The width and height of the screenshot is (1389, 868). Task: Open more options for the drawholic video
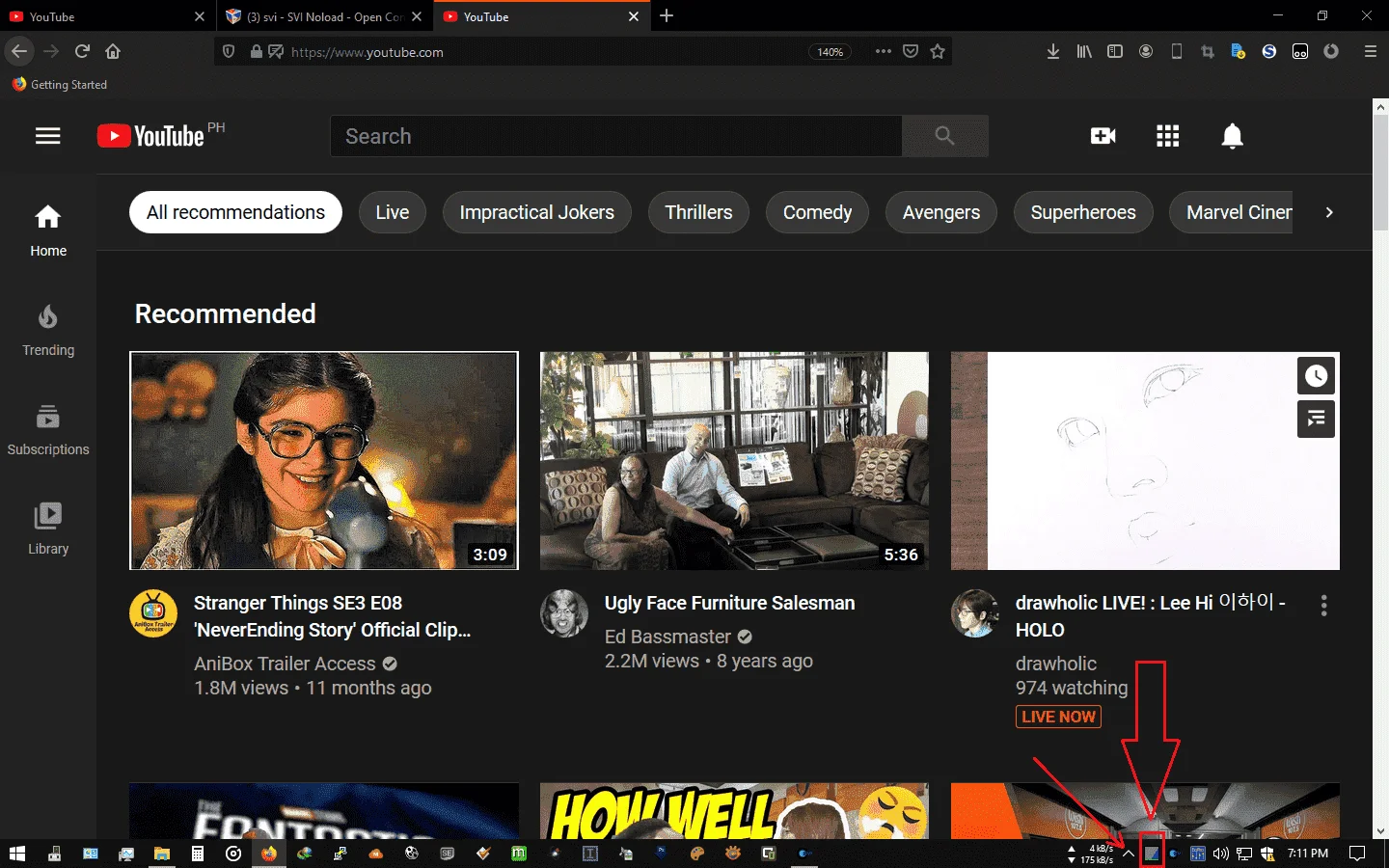(1323, 605)
